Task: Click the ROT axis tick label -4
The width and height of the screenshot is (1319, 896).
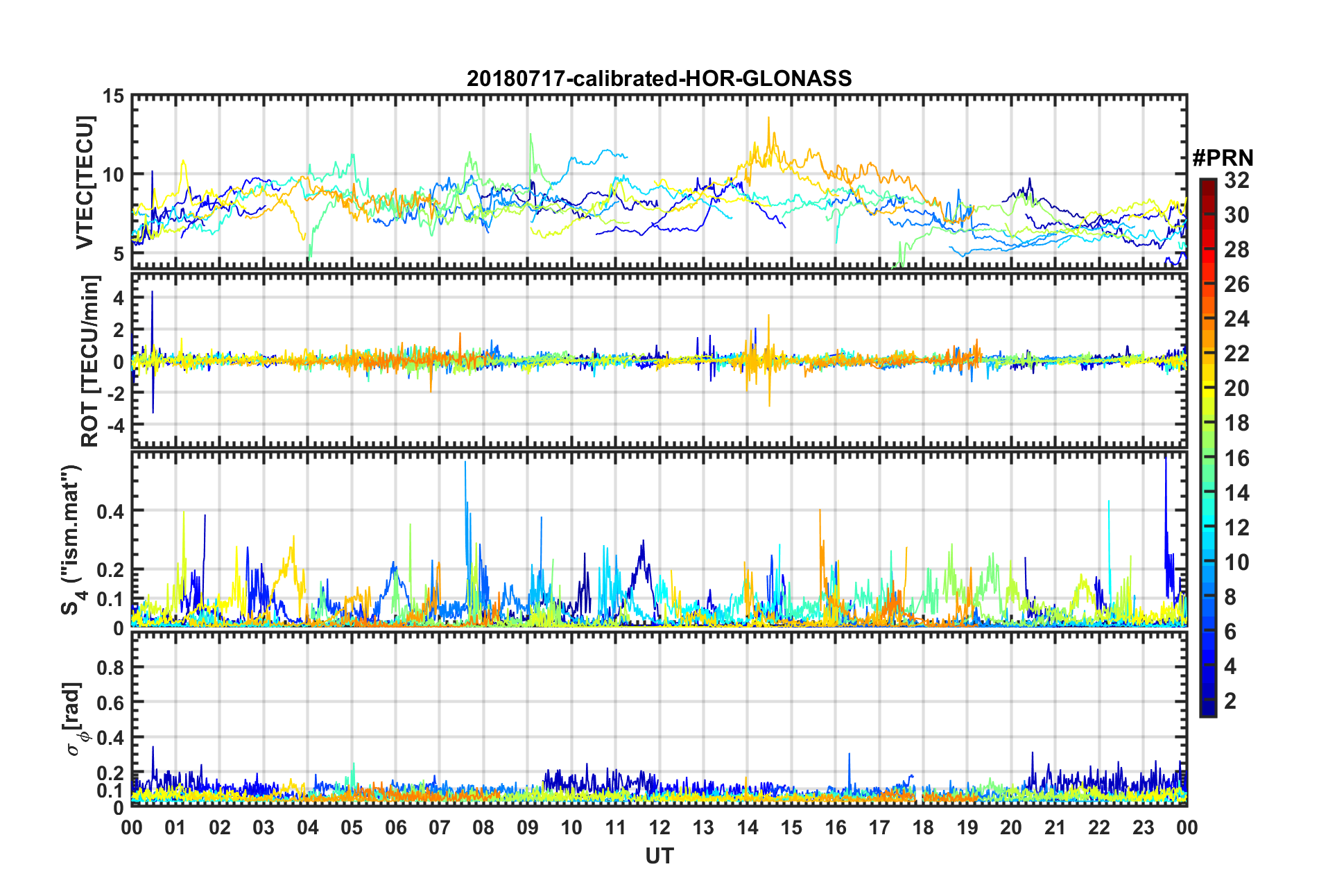Action: click(115, 424)
